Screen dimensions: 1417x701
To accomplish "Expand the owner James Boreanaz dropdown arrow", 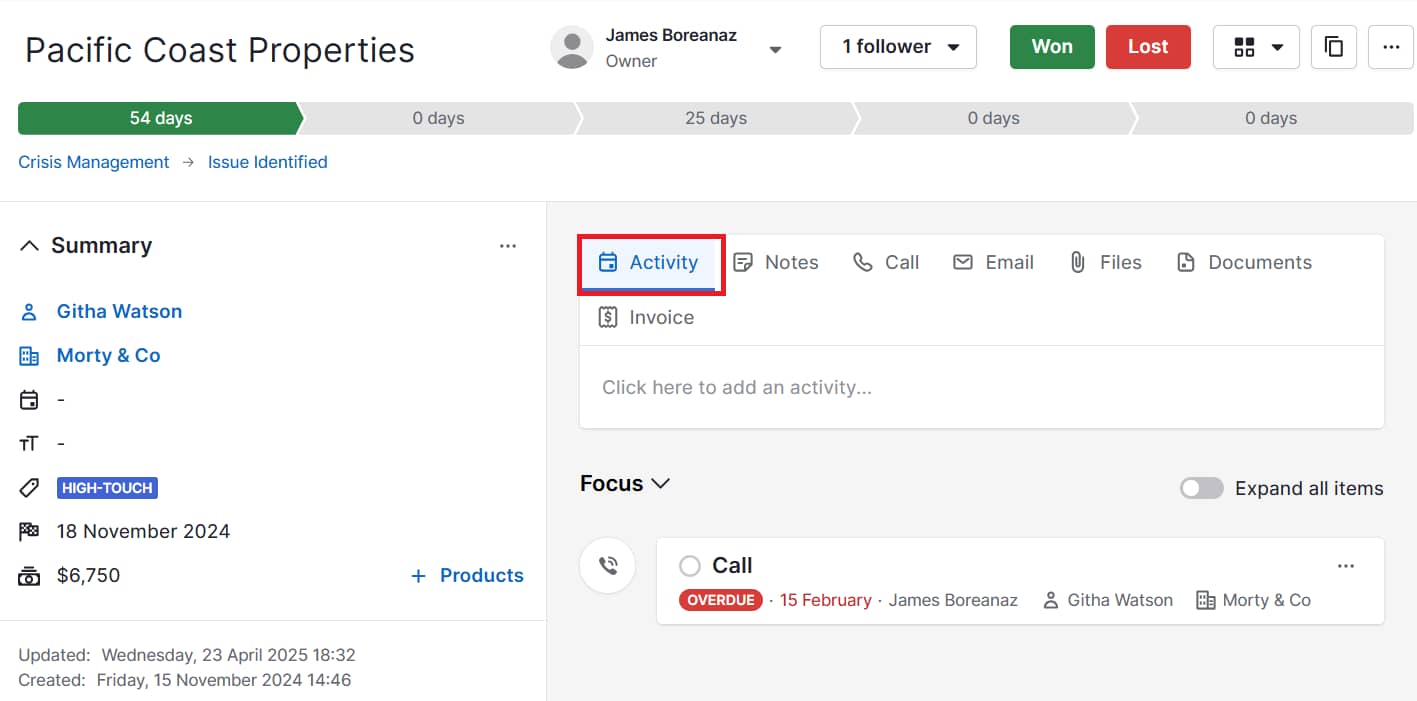I will [x=775, y=49].
